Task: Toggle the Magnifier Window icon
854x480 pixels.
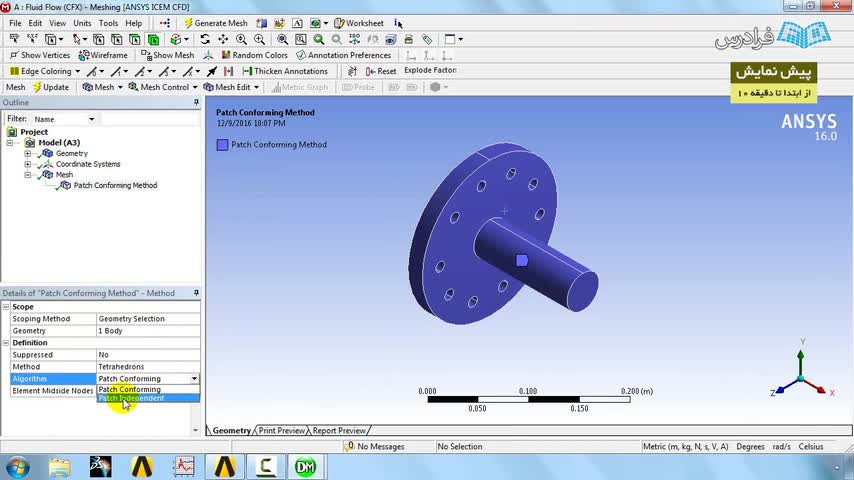Action: [300, 39]
